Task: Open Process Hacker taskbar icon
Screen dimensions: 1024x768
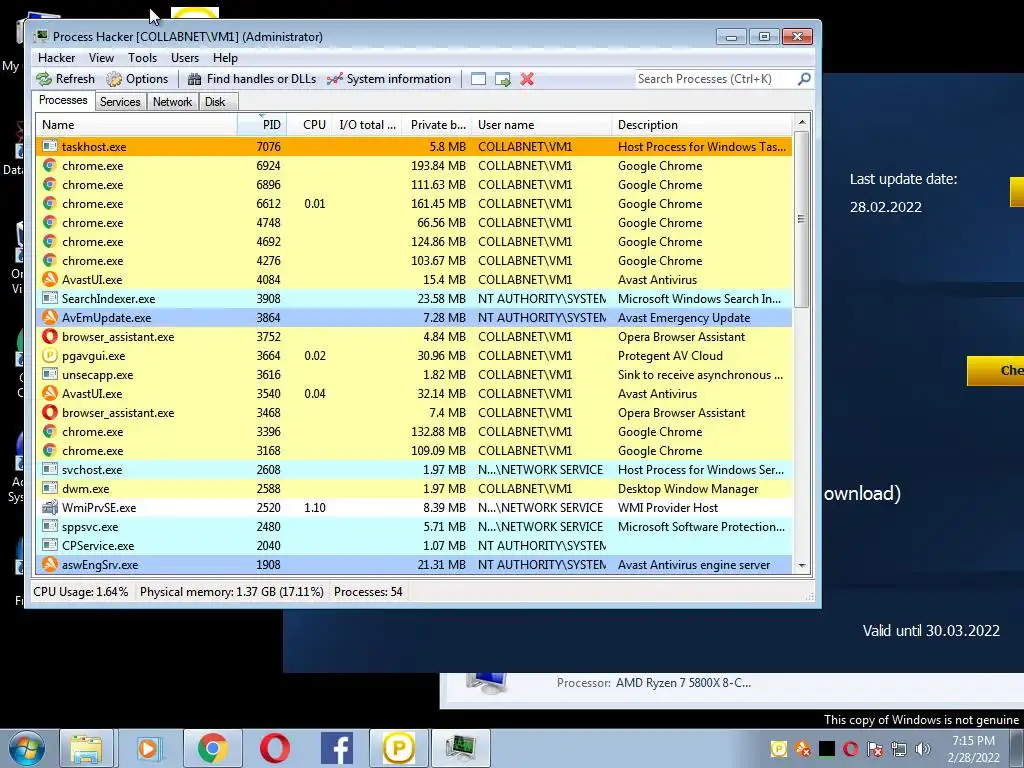Action: click(x=461, y=748)
